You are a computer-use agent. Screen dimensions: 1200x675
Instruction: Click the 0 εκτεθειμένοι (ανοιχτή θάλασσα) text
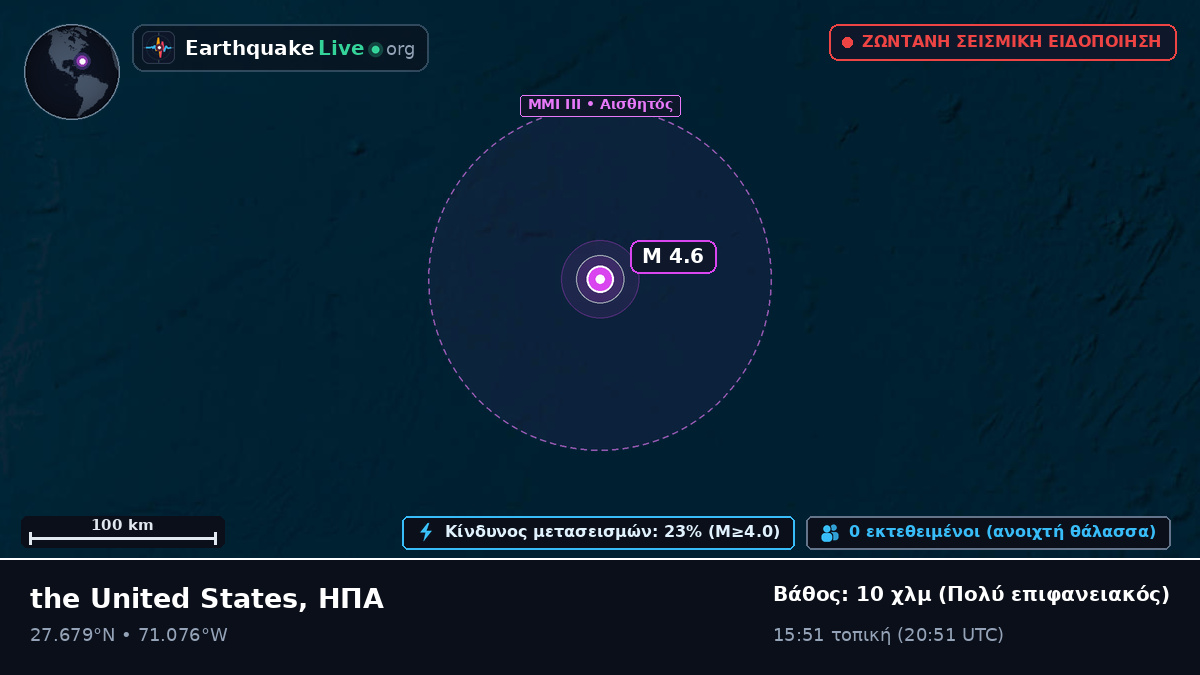point(1002,532)
